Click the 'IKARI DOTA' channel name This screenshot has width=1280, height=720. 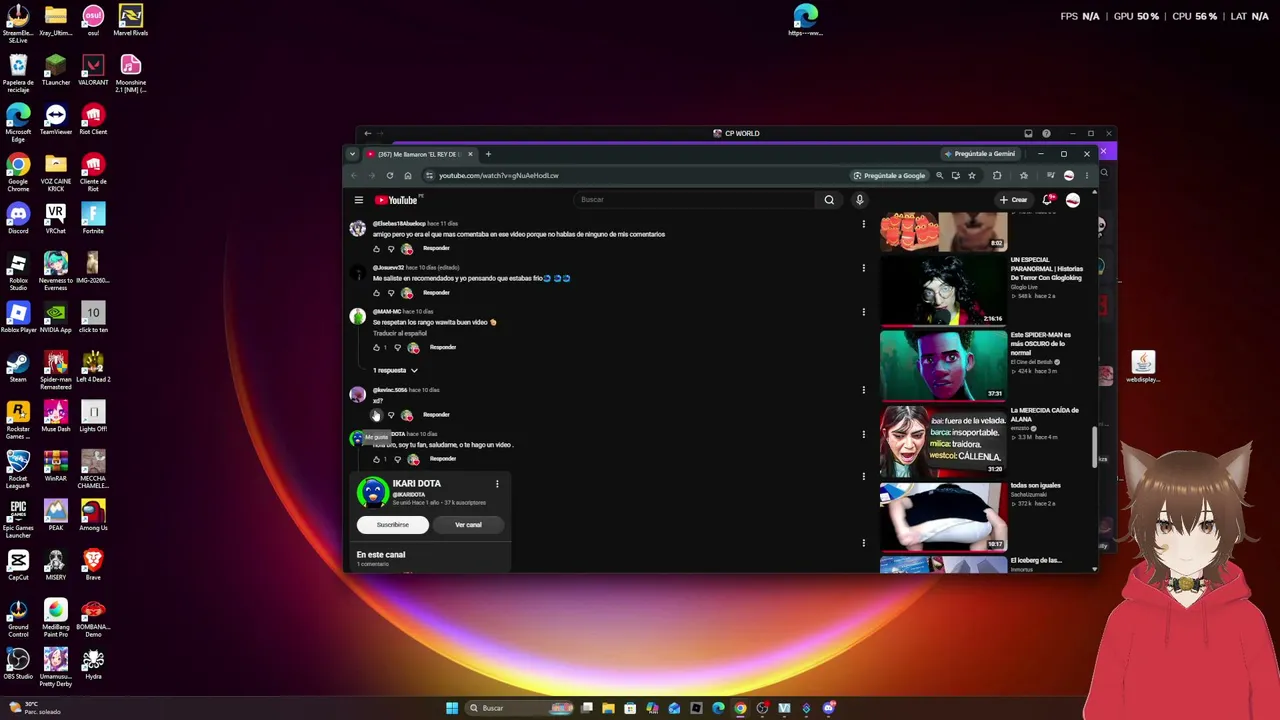416,484
